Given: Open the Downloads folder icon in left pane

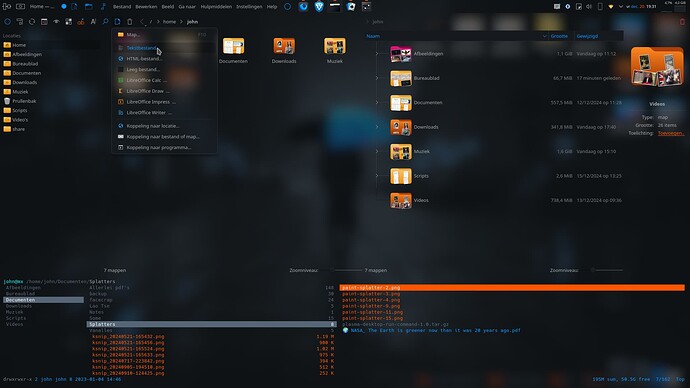Looking at the screenshot, I should [x=284, y=46].
